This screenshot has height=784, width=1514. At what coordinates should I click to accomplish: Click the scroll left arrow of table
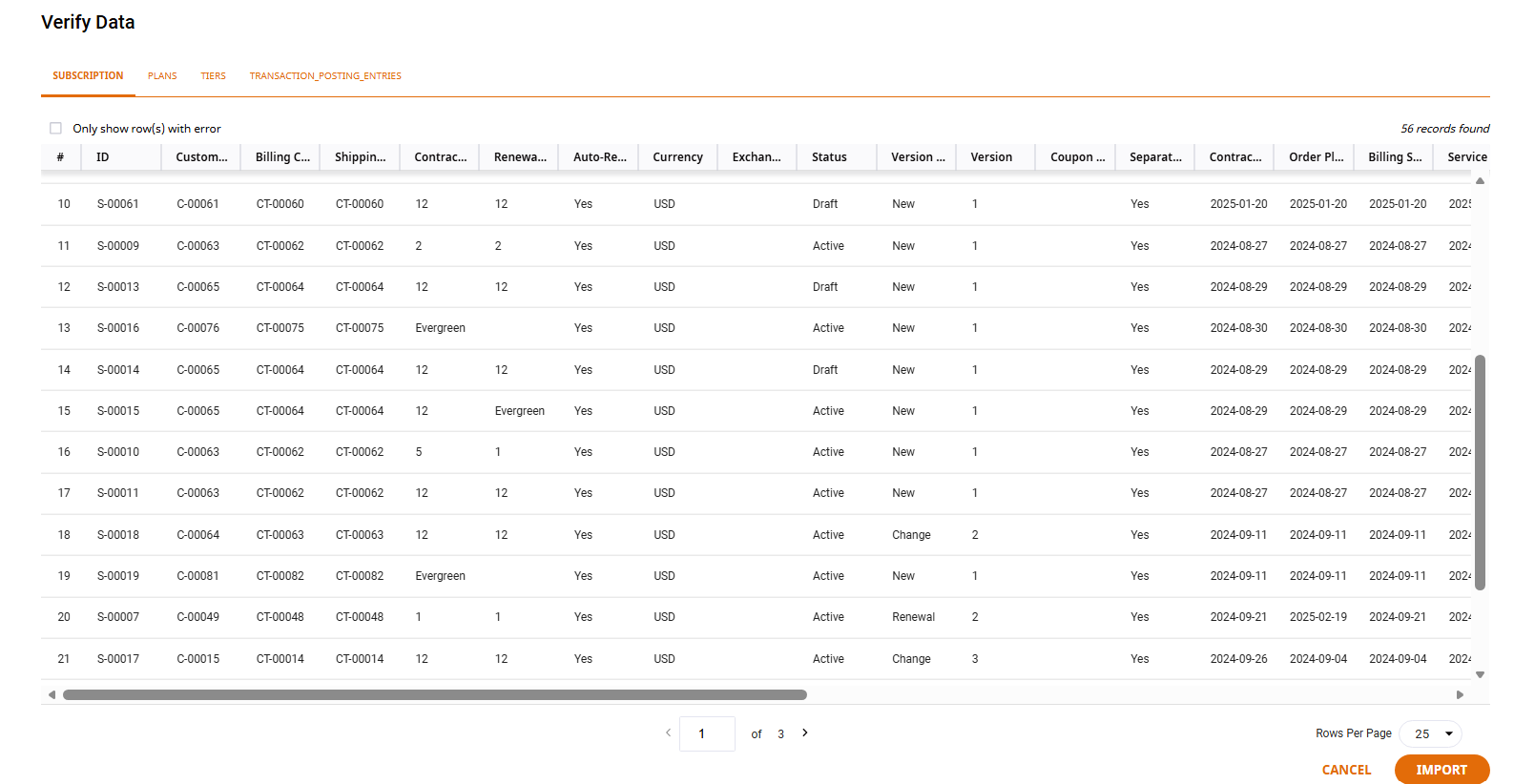tap(52, 695)
